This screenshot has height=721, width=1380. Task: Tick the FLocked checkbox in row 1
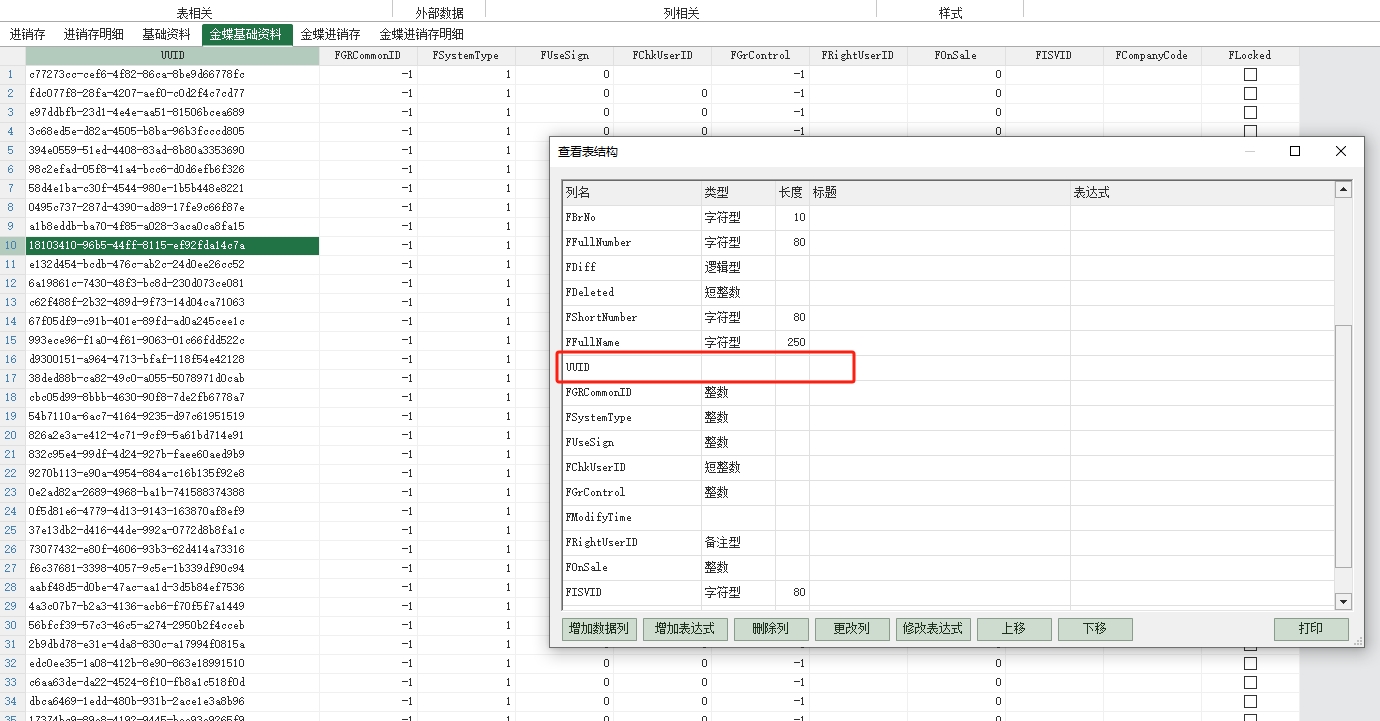(1250, 75)
